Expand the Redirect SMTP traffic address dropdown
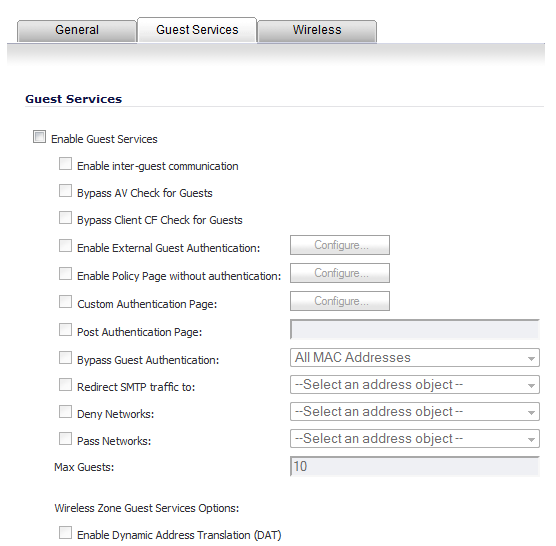 point(415,385)
